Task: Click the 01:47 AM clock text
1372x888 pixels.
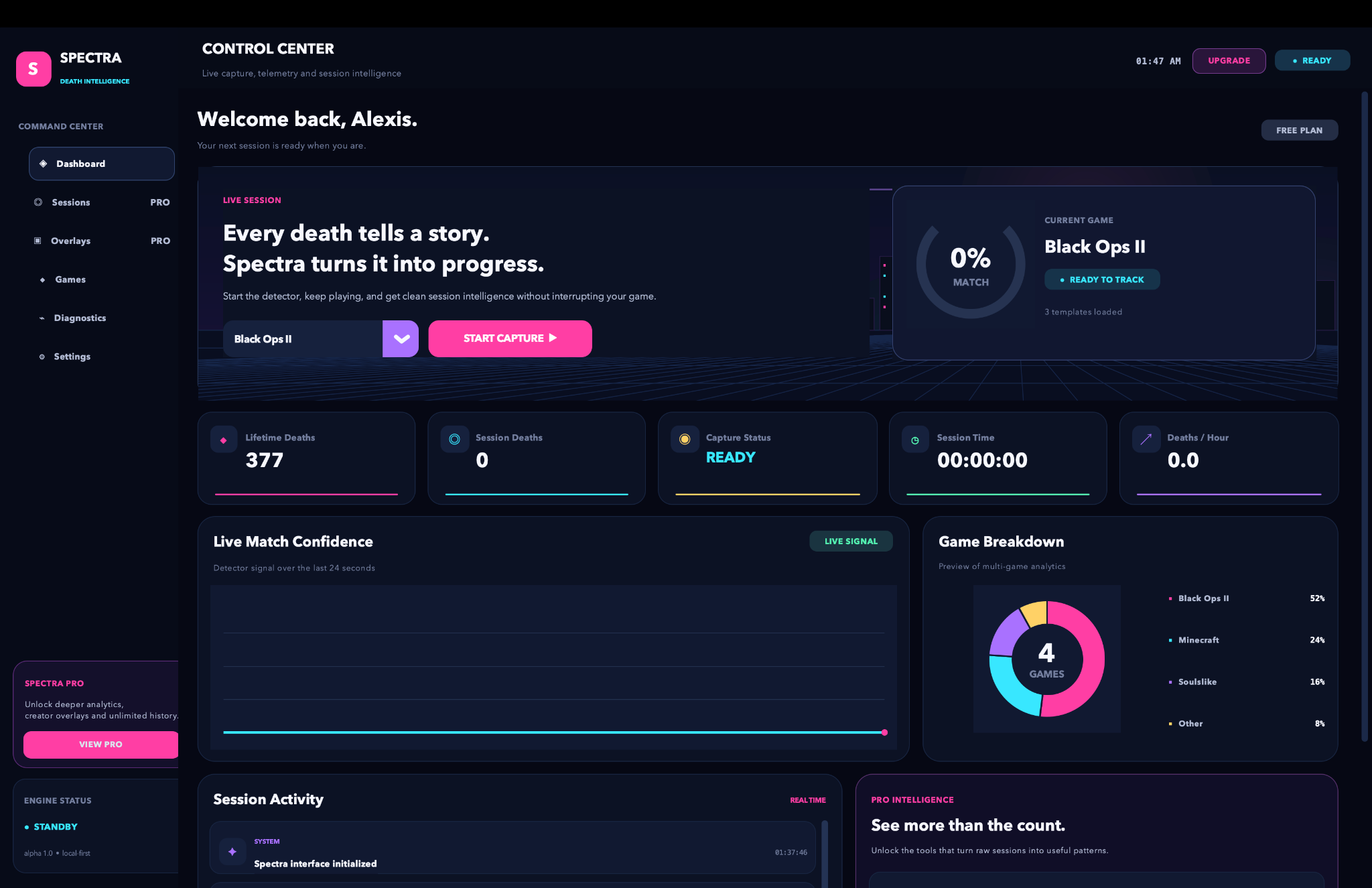Action: pos(1158,61)
